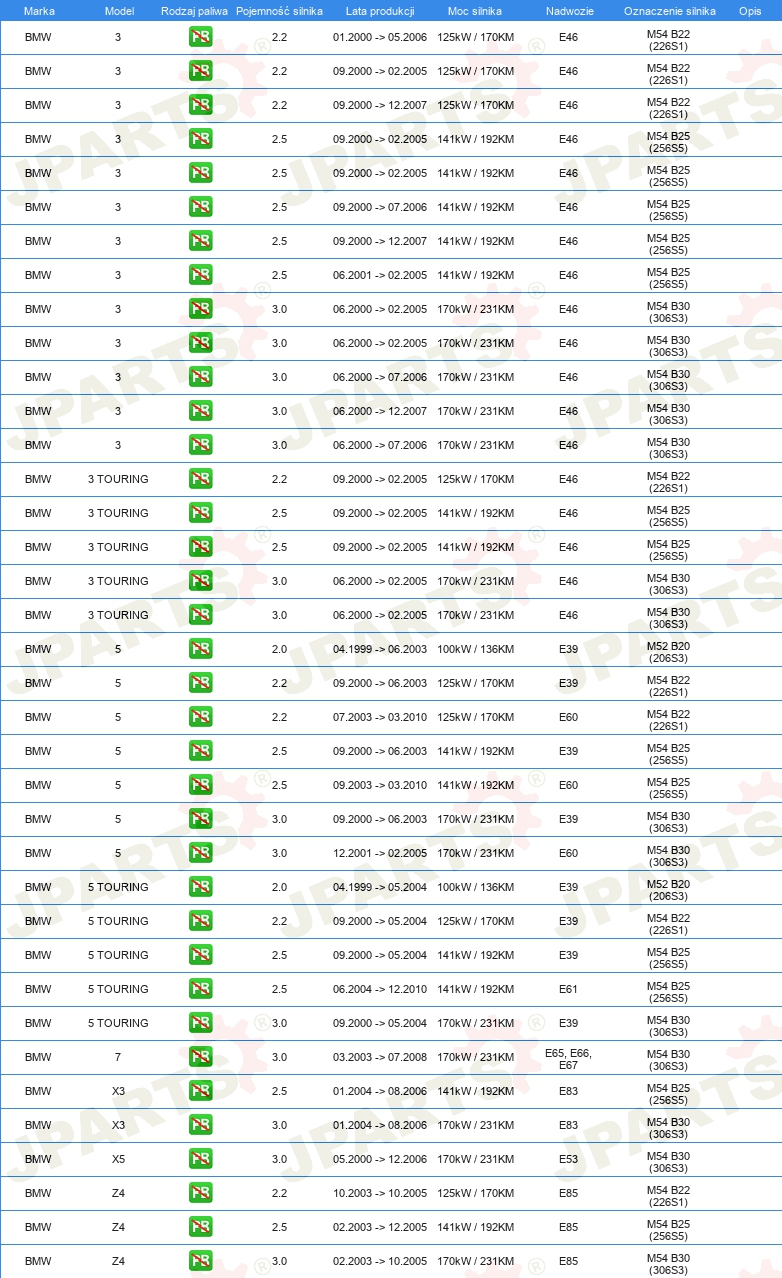Click the body cell 'E65, E66, E67'

568,1058
